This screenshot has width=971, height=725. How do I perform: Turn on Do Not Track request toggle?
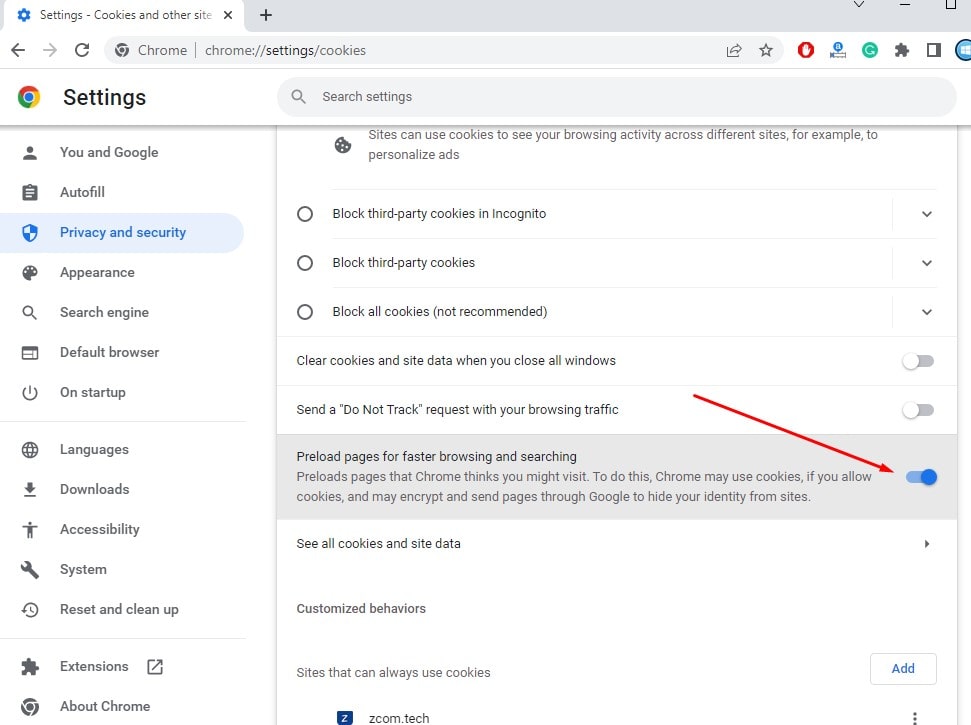click(917, 410)
